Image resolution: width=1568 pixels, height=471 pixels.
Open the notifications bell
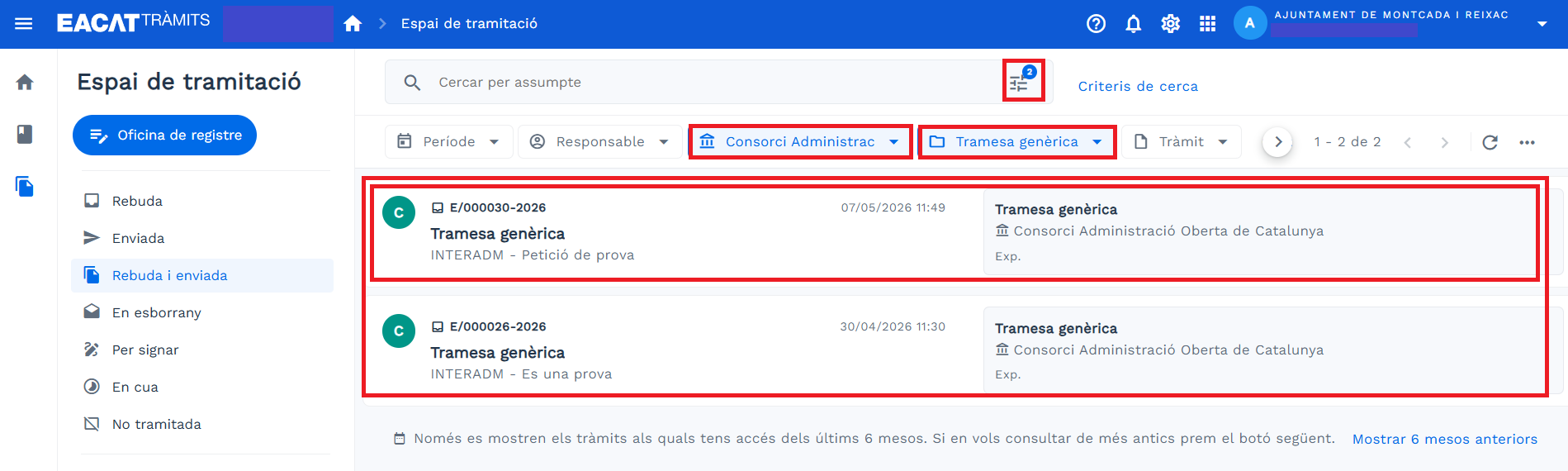1134,24
